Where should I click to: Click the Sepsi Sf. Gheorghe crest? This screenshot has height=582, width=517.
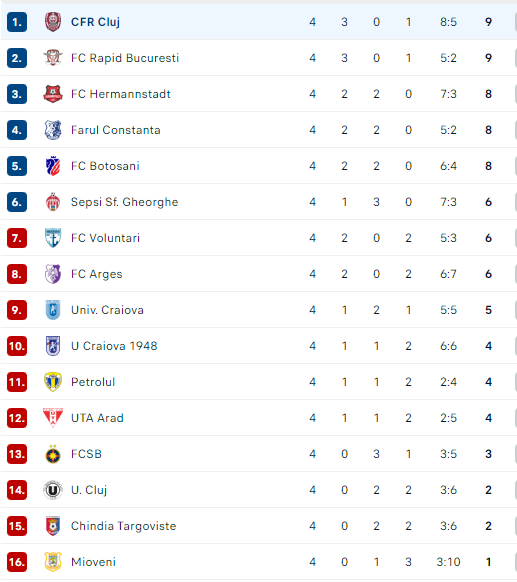point(53,202)
